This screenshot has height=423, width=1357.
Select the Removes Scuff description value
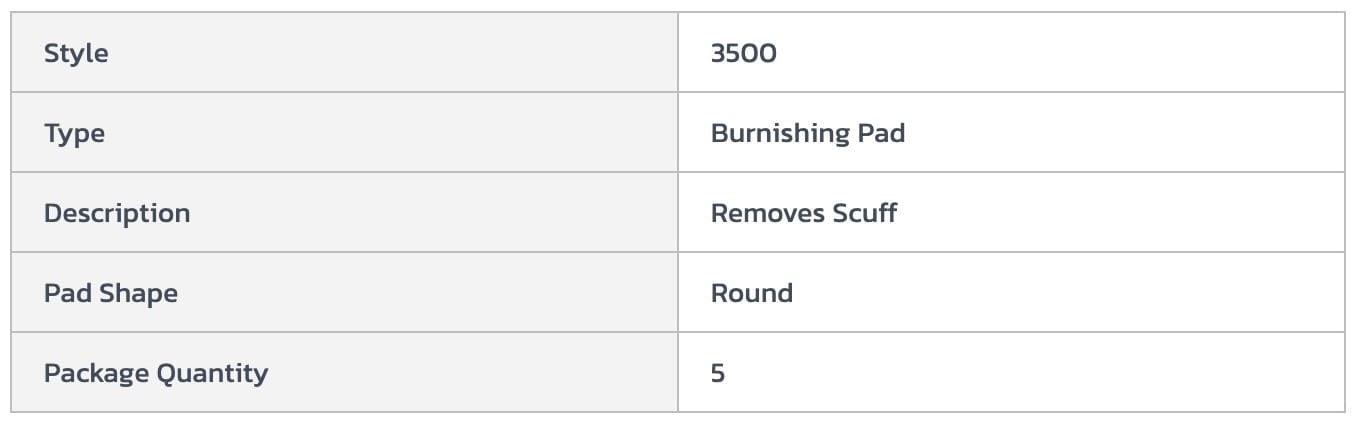click(803, 213)
